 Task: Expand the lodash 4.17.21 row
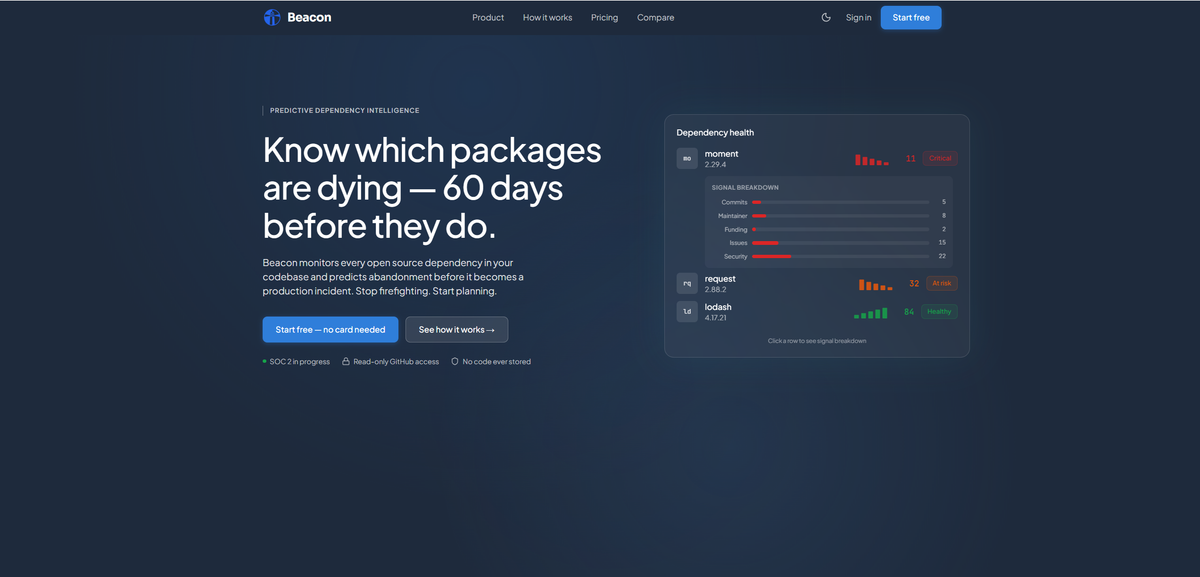[817, 312]
